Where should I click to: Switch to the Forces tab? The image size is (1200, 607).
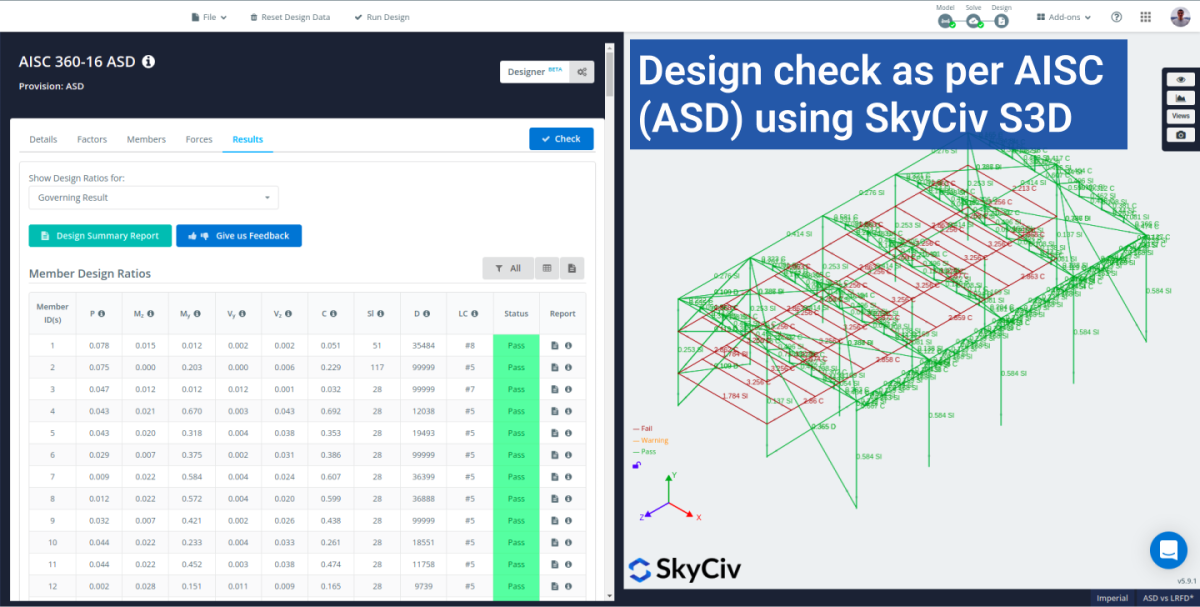coord(199,139)
